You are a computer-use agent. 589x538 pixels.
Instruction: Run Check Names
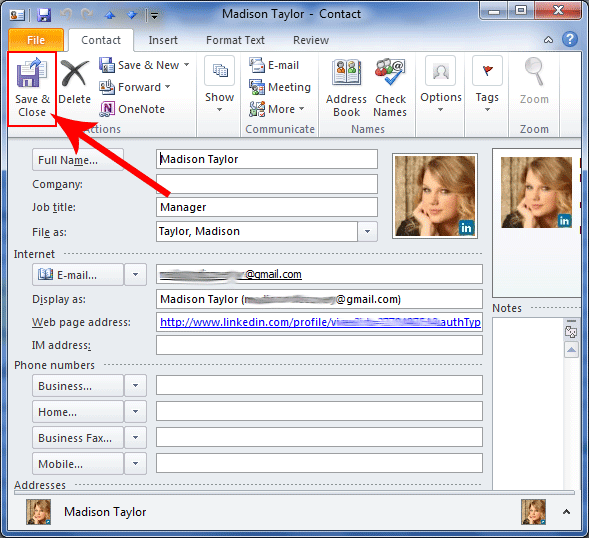point(390,89)
